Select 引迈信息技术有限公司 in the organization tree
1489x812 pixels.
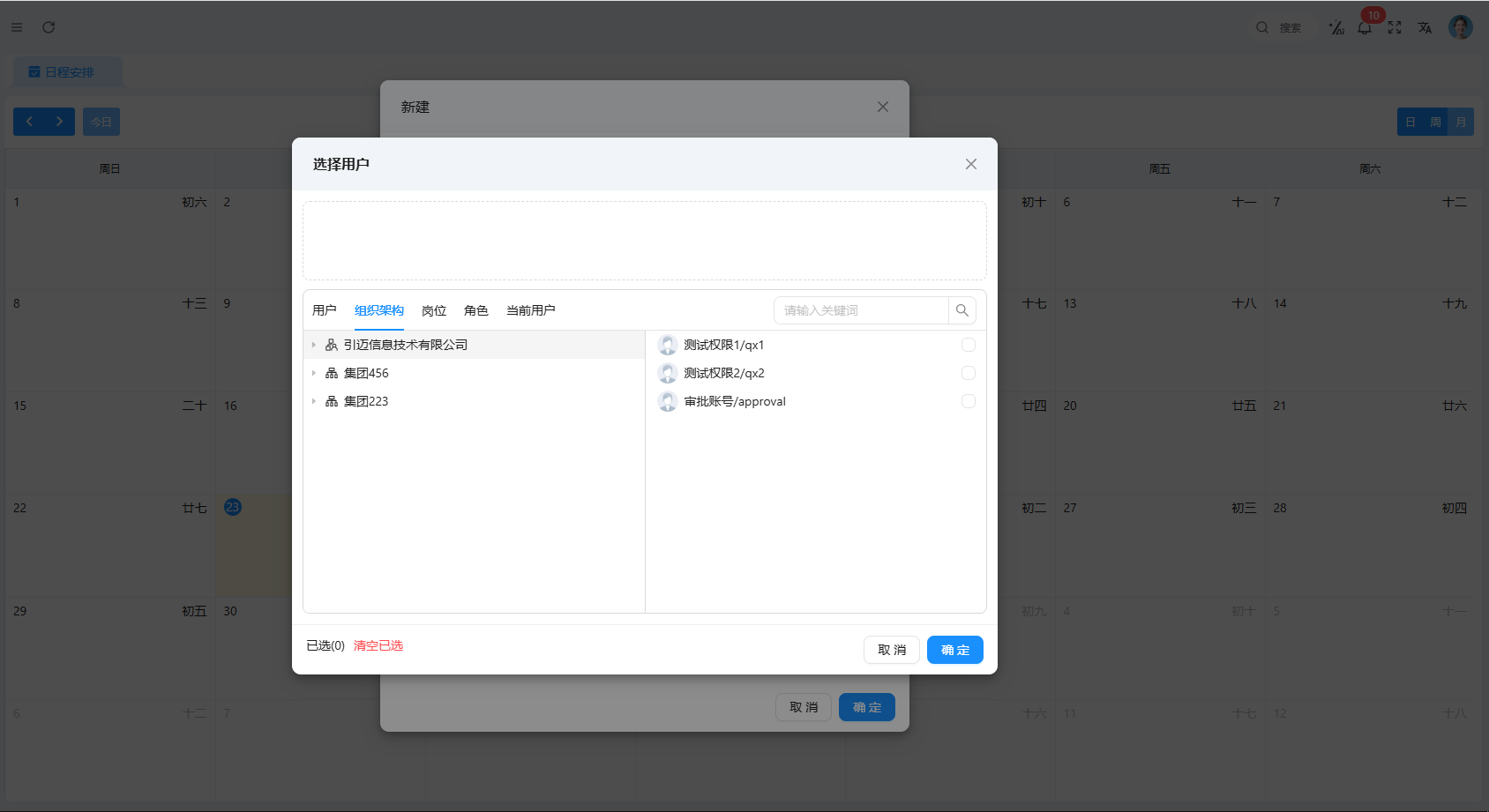406,345
